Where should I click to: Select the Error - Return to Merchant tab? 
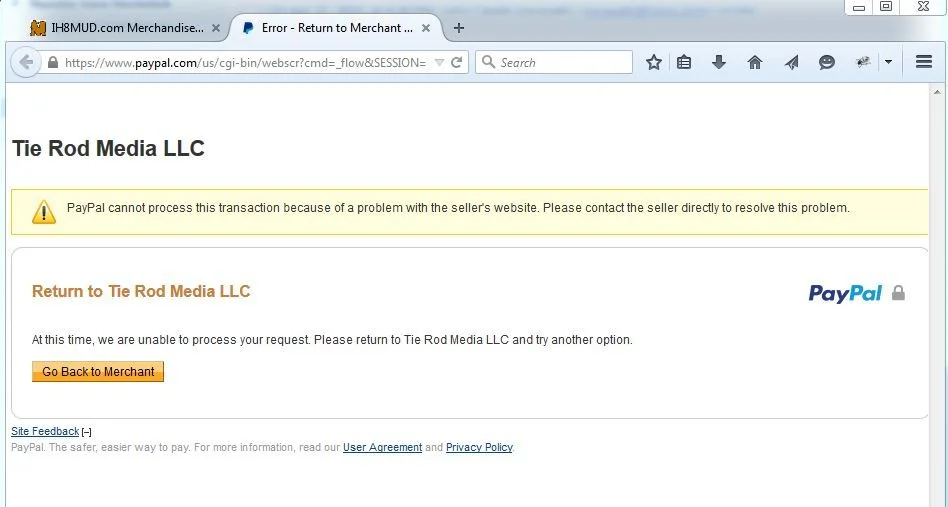click(x=336, y=28)
